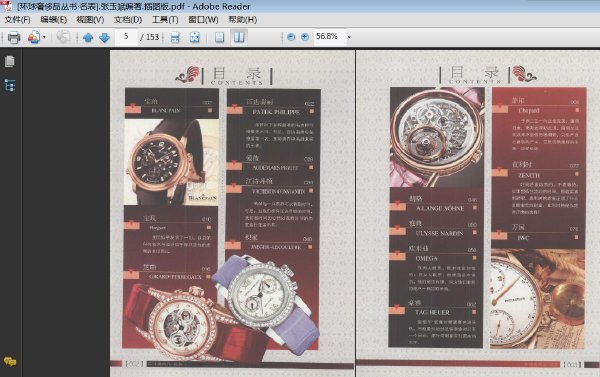Click the skeleton tourbillon watch photo
Viewport: 600px width, 377px height.
pos(437,137)
